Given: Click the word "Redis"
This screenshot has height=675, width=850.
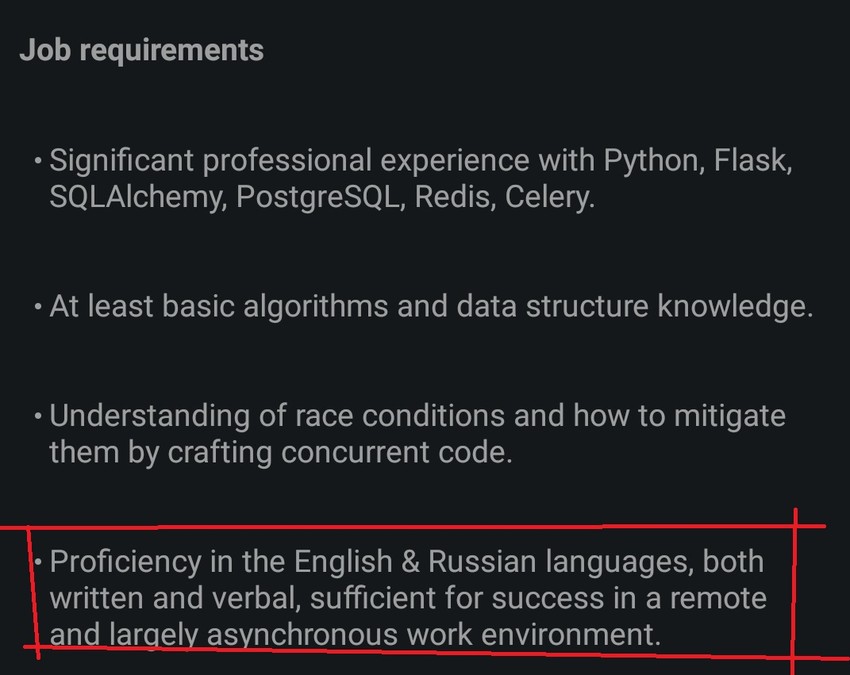Looking at the screenshot, I should click(455, 197).
